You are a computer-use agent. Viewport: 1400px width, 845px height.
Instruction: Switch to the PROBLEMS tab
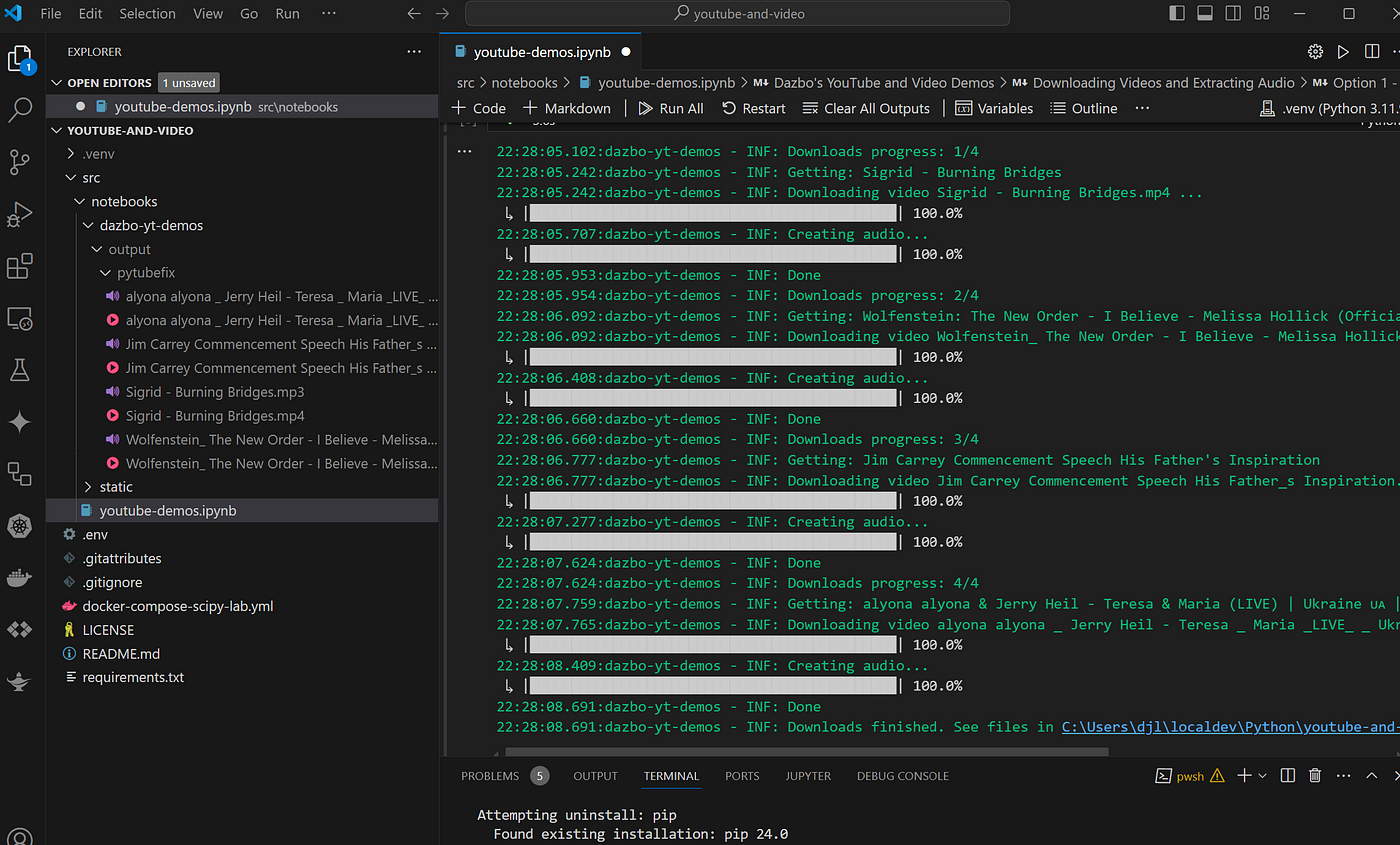(x=490, y=776)
